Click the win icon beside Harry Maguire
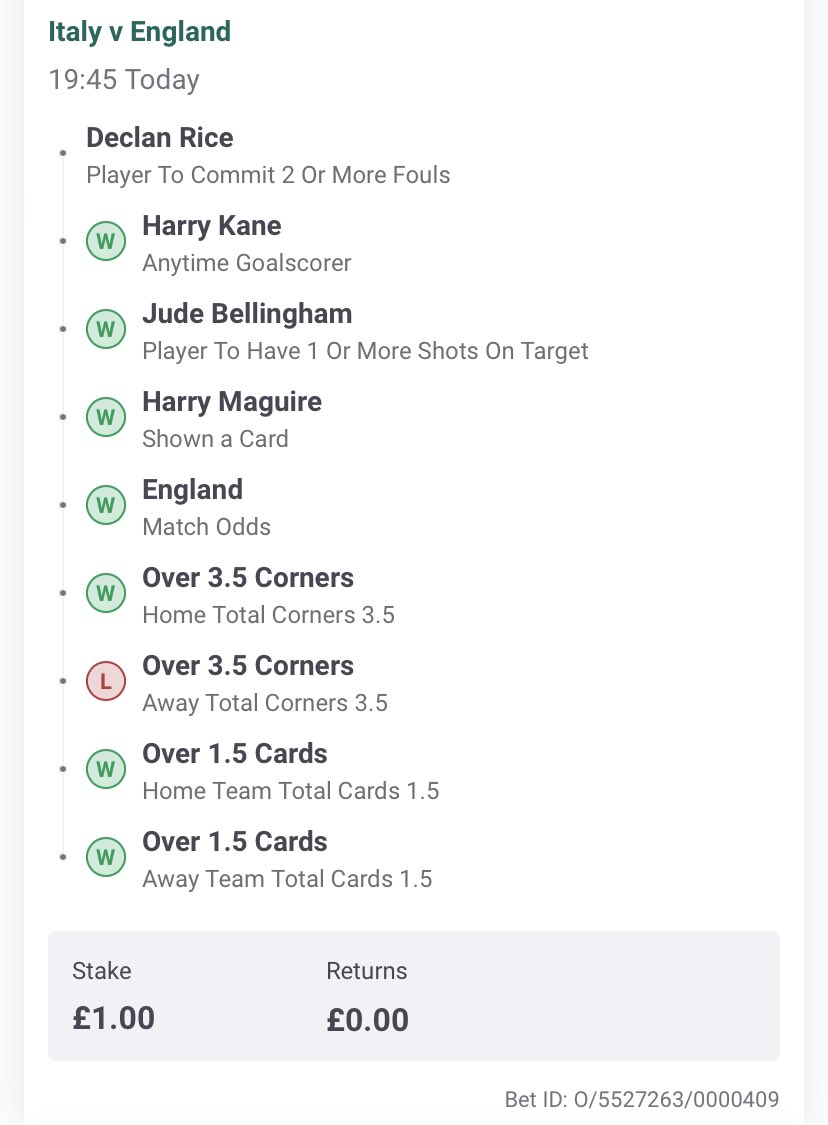 tap(106, 417)
